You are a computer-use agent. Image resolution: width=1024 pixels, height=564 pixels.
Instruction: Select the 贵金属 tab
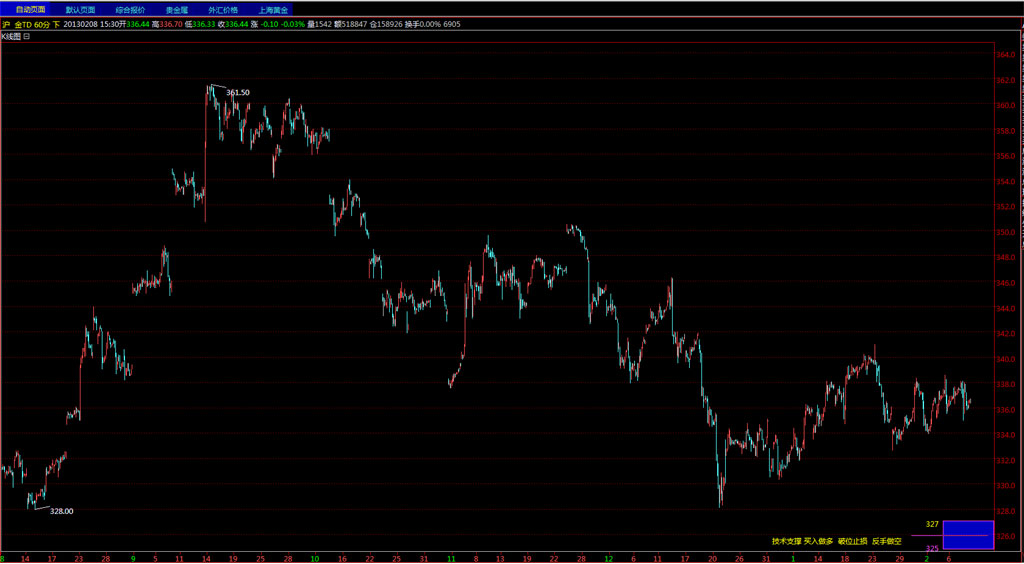(177, 9)
